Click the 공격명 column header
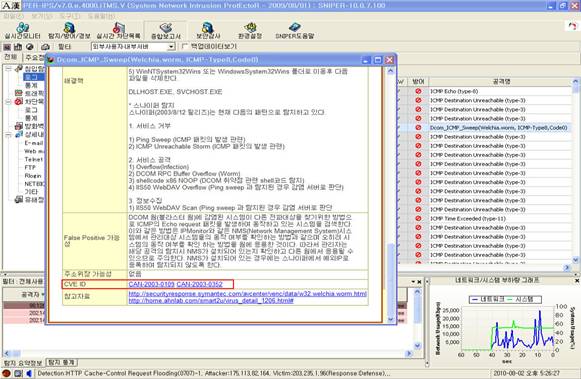 point(501,82)
